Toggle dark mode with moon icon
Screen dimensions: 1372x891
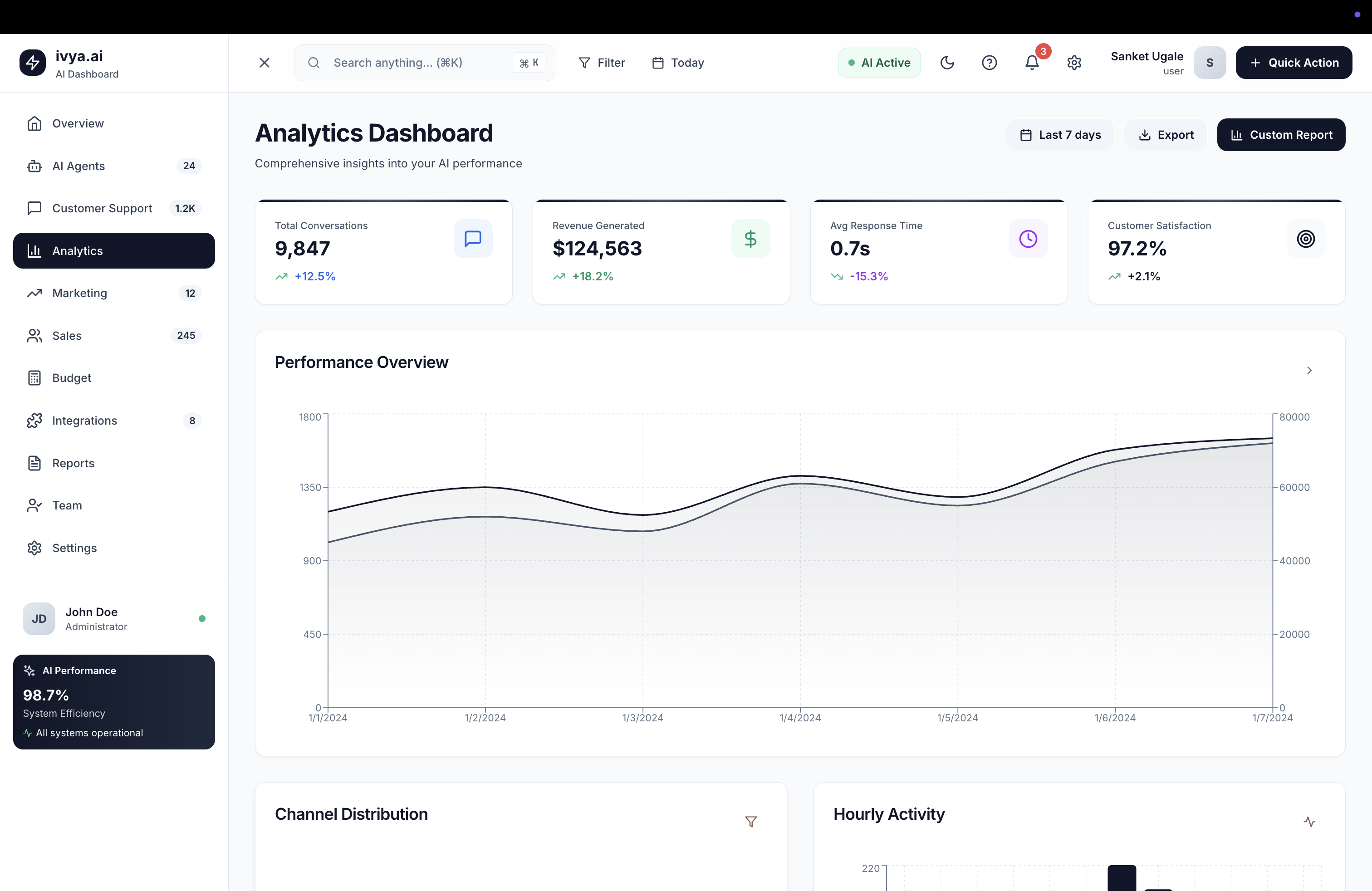pyautogui.click(x=947, y=63)
